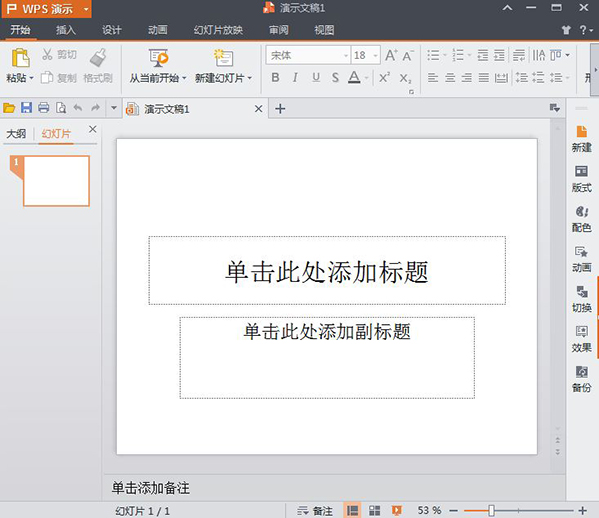Open the 从当前开始 dropdown arrow
The height and width of the screenshot is (518, 599).
pos(184,78)
